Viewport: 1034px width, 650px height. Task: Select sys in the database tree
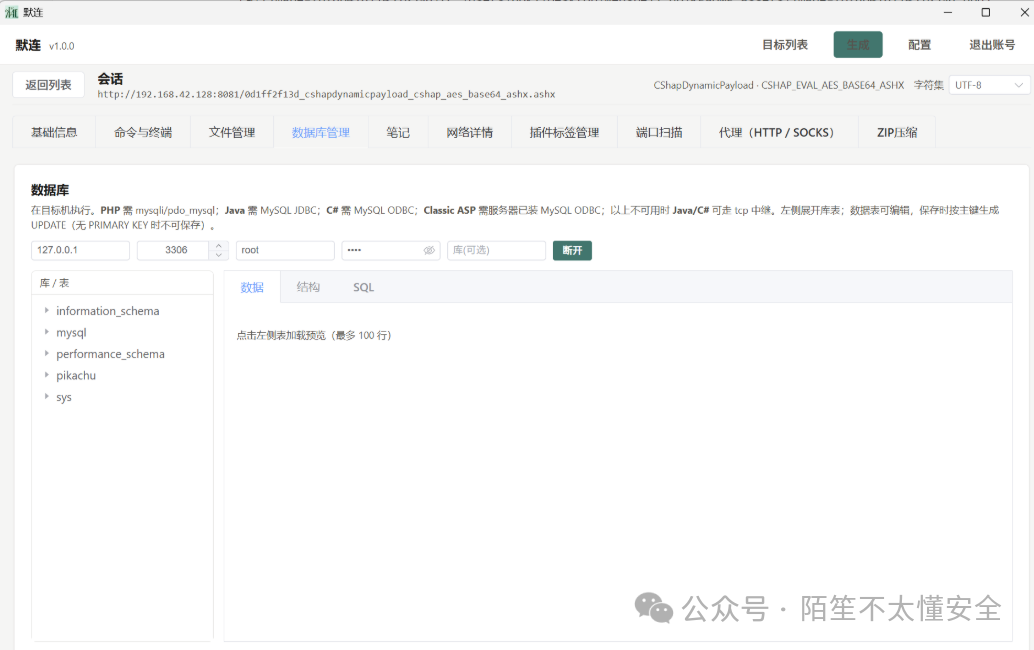tap(64, 397)
